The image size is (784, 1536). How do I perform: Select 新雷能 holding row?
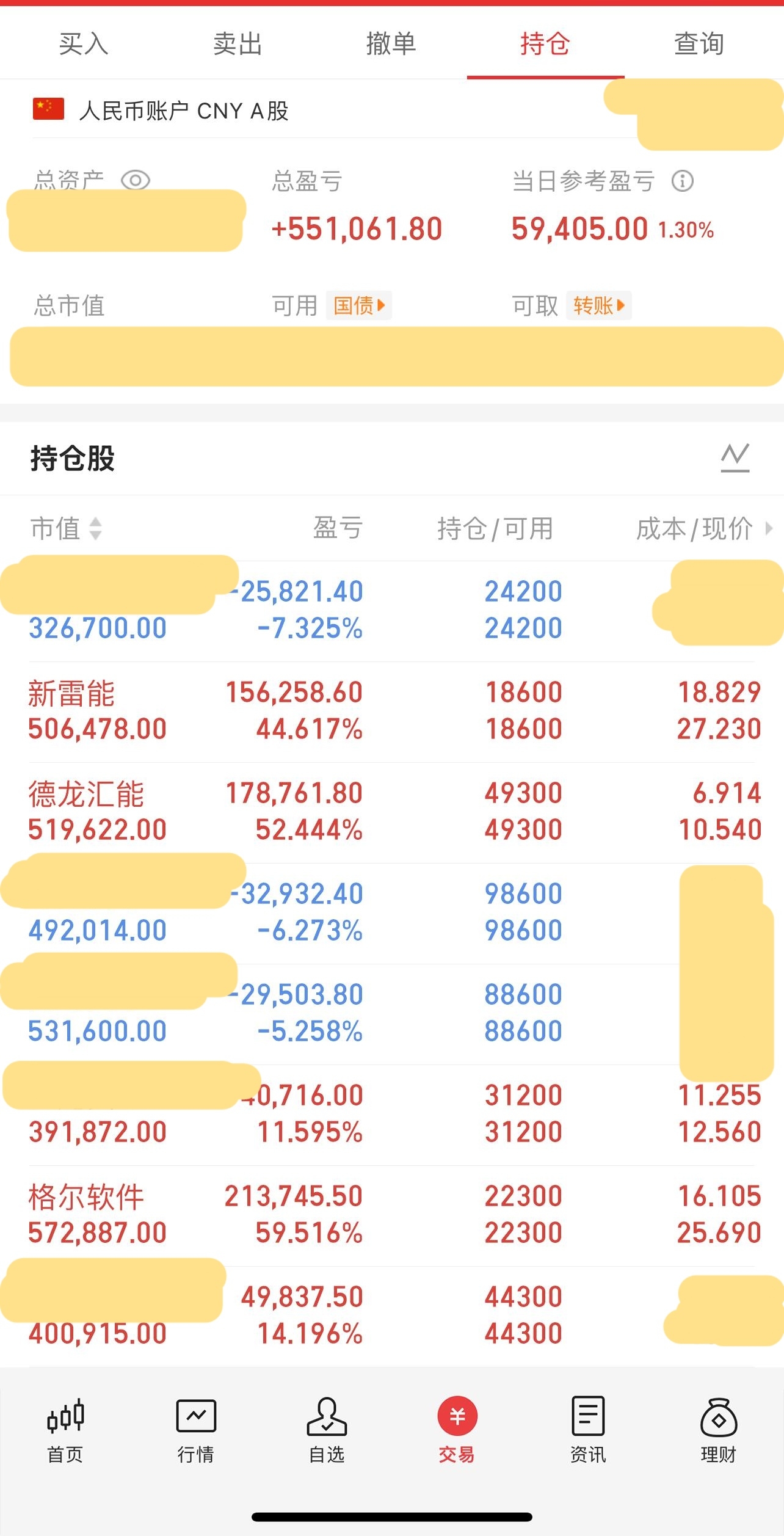(x=391, y=712)
